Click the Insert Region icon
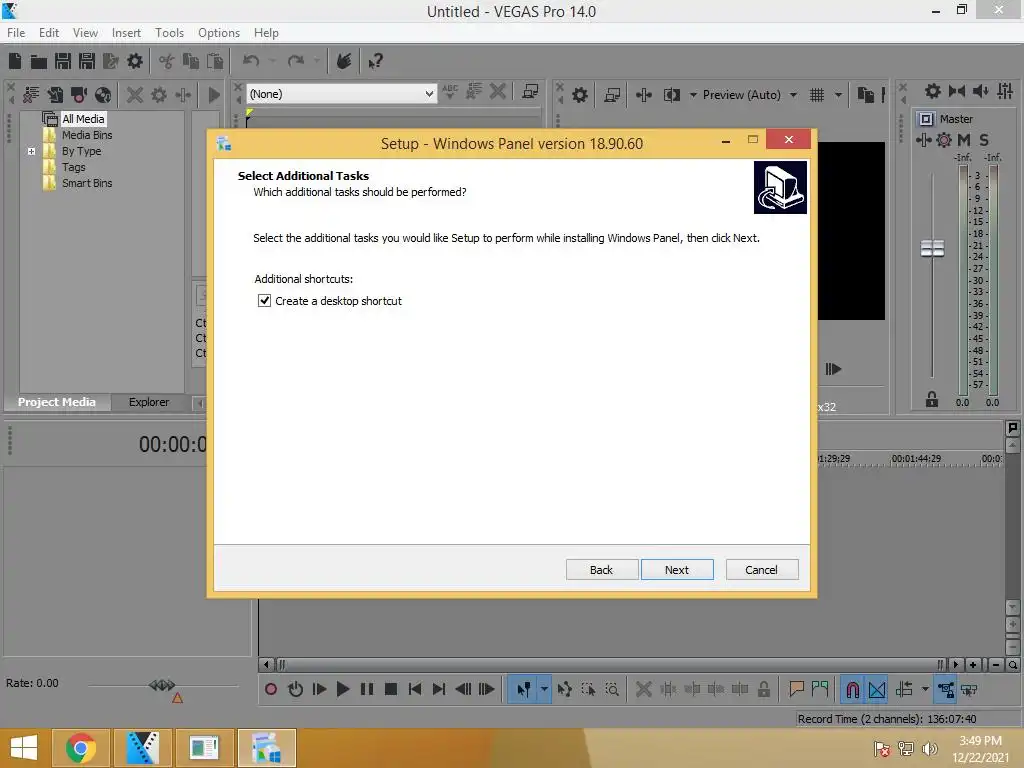Screen dimensions: 1024x768 coord(820,689)
